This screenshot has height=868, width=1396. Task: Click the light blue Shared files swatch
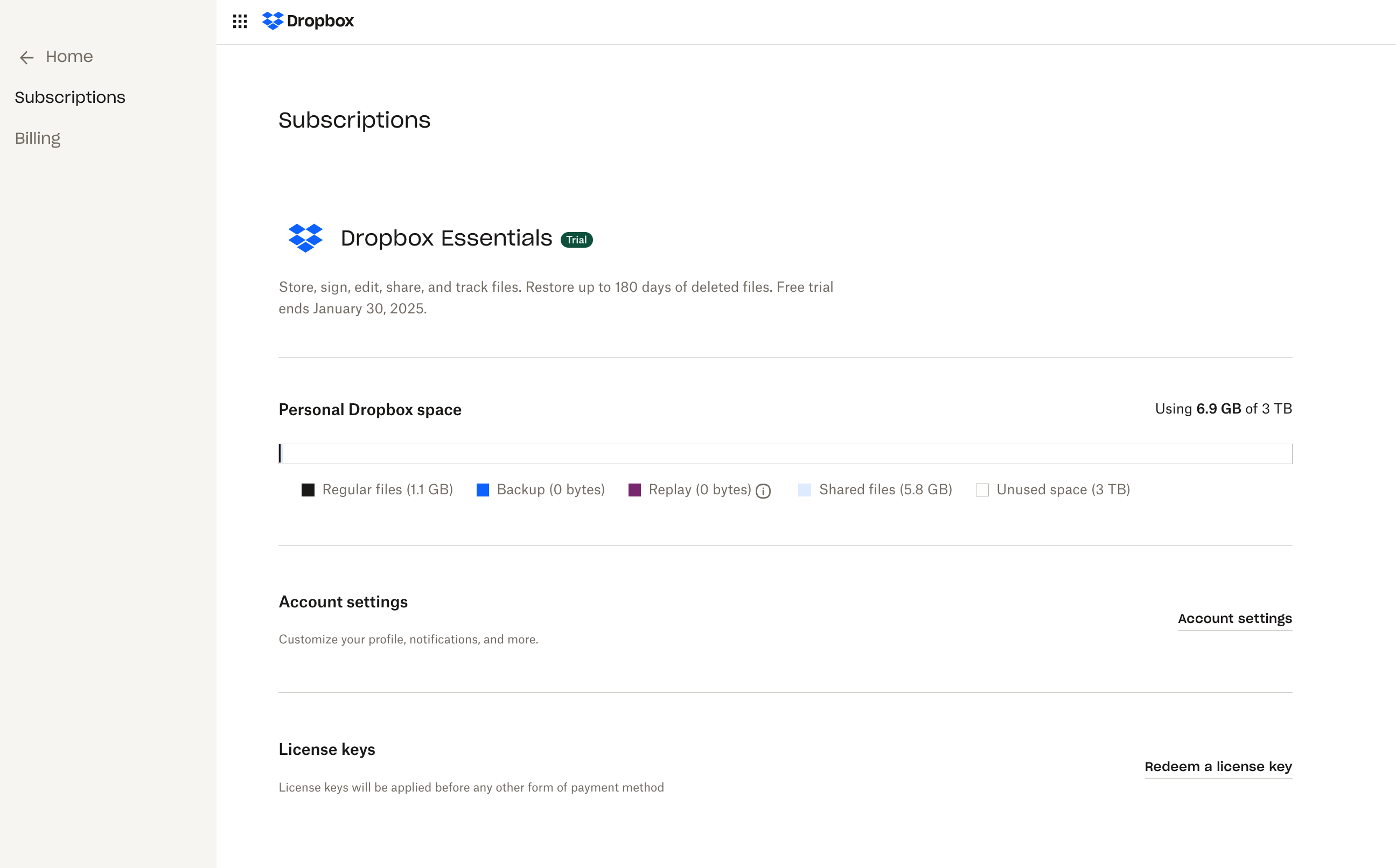805,489
